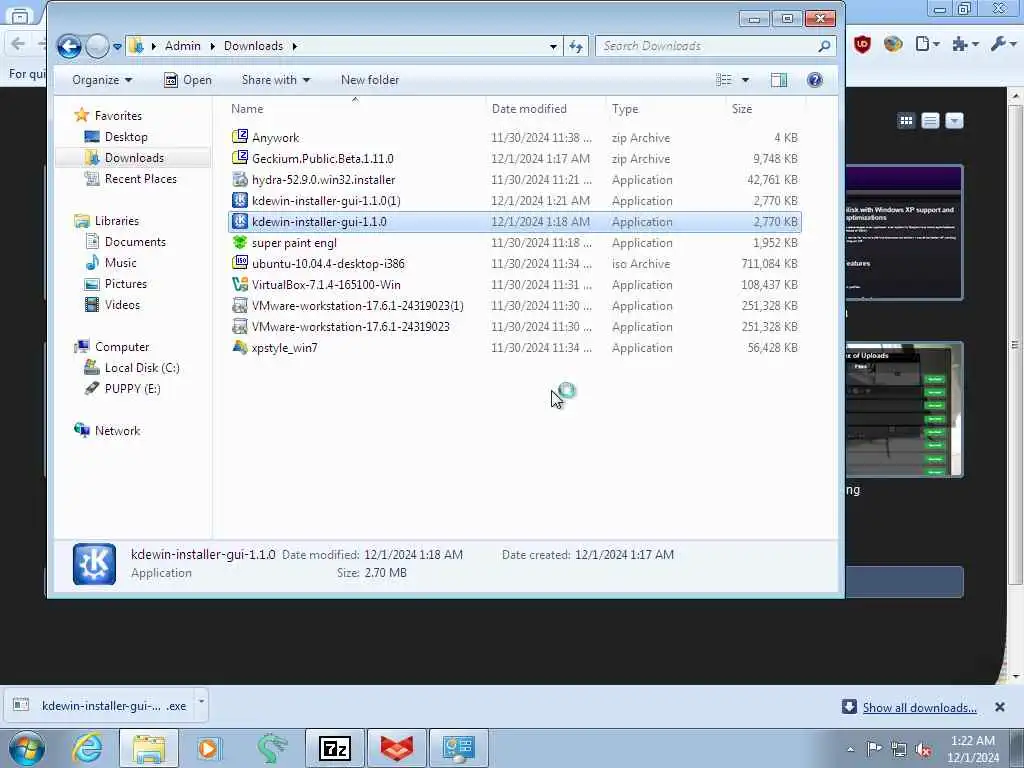
Task: Open recent locations dropdown beside the Forward arrow
Action: tap(117, 46)
